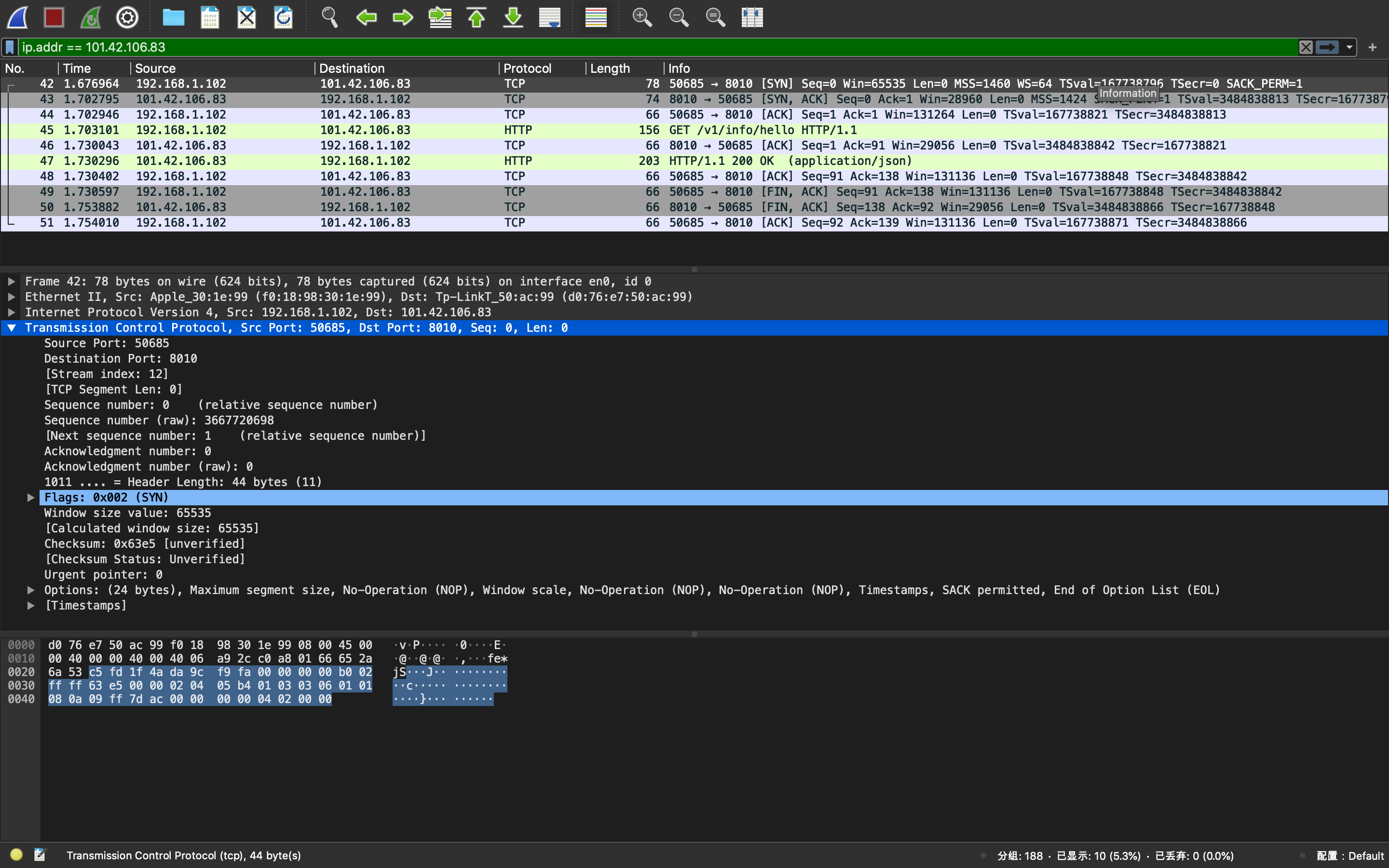This screenshot has width=1389, height=868.
Task: Restart the current capture
Action: click(91, 17)
